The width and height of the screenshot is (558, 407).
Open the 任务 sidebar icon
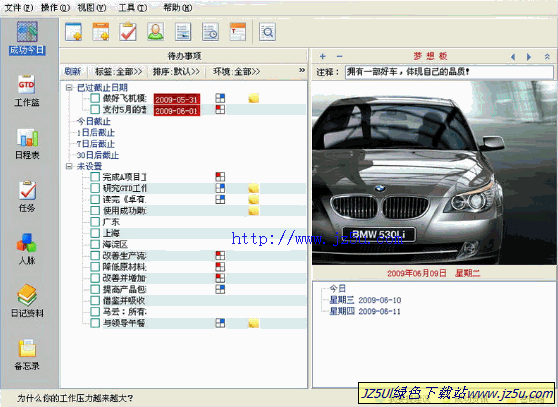pos(27,196)
